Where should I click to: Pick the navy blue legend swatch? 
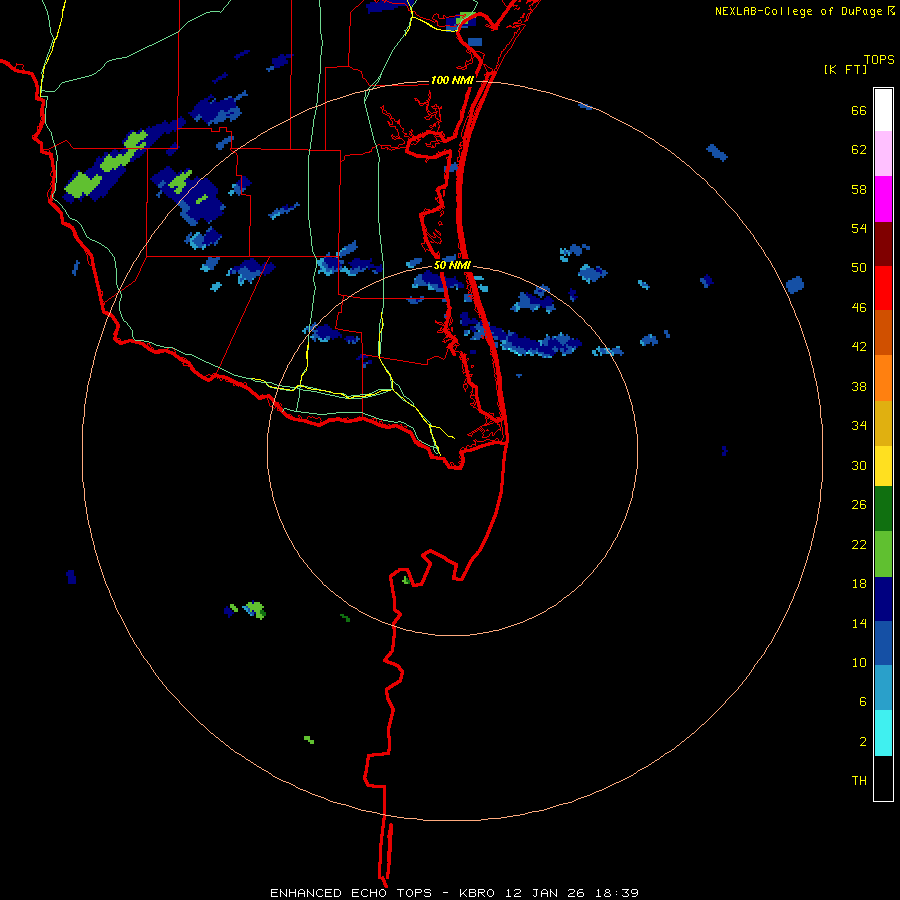coord(883,599)
